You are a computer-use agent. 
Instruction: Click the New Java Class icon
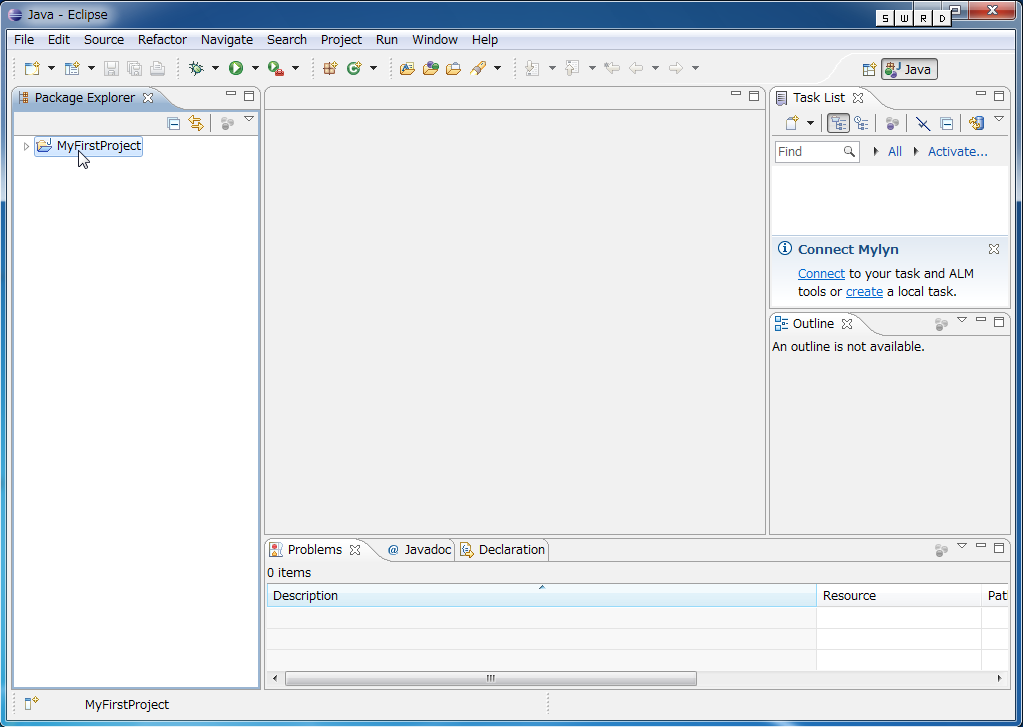click(354, 68)
